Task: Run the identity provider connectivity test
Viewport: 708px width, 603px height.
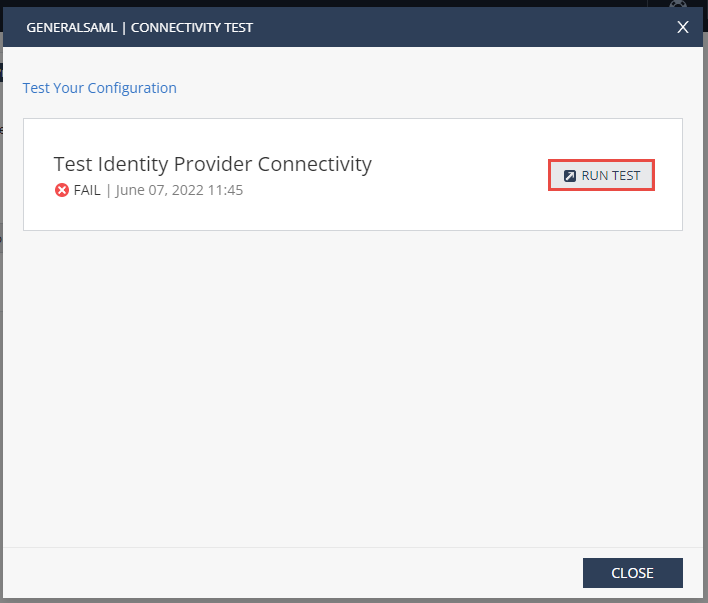Action: click(601, 176)
